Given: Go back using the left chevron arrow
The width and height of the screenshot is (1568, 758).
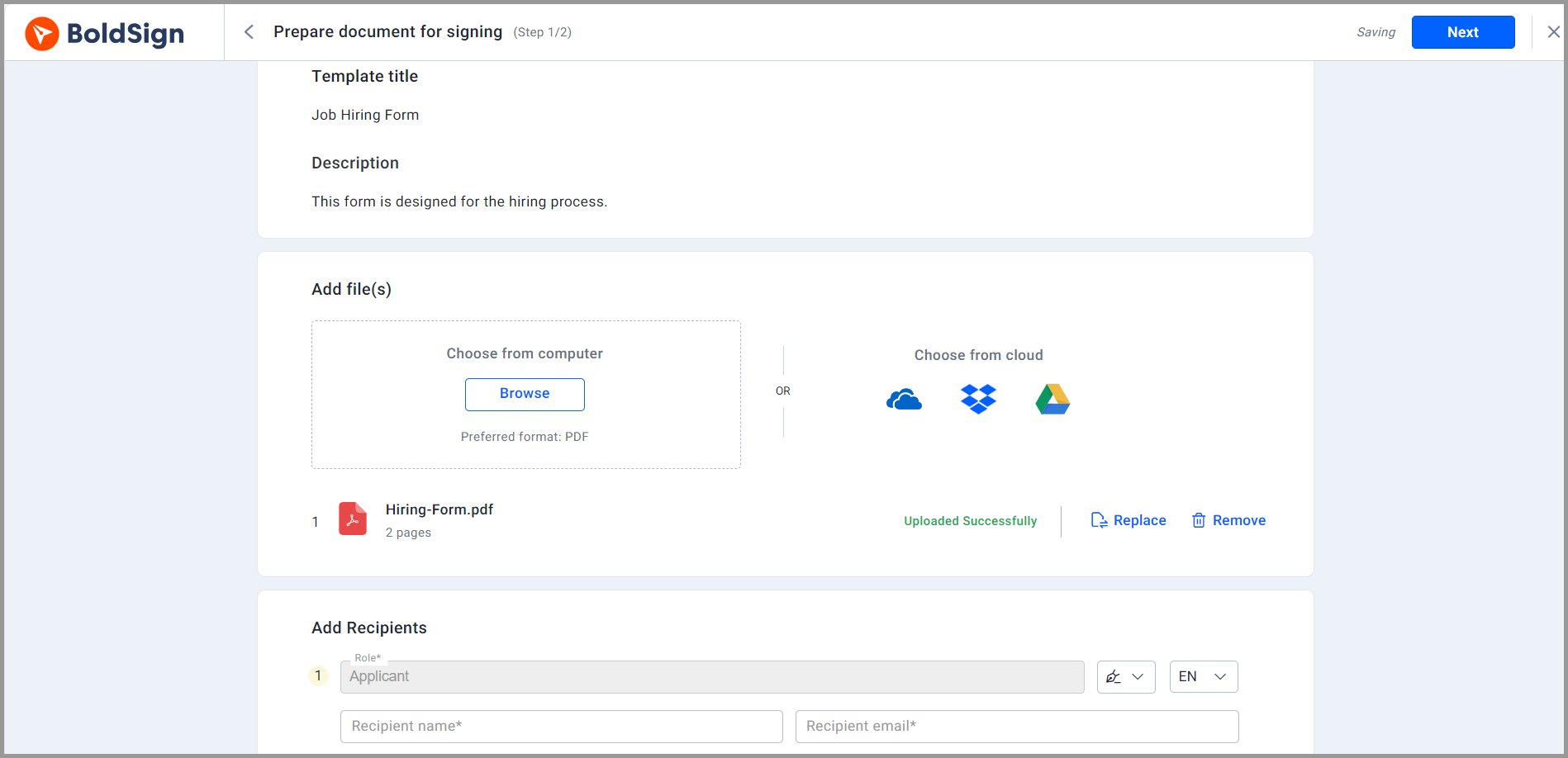Looking at the screenshot, I should (248, 31).
